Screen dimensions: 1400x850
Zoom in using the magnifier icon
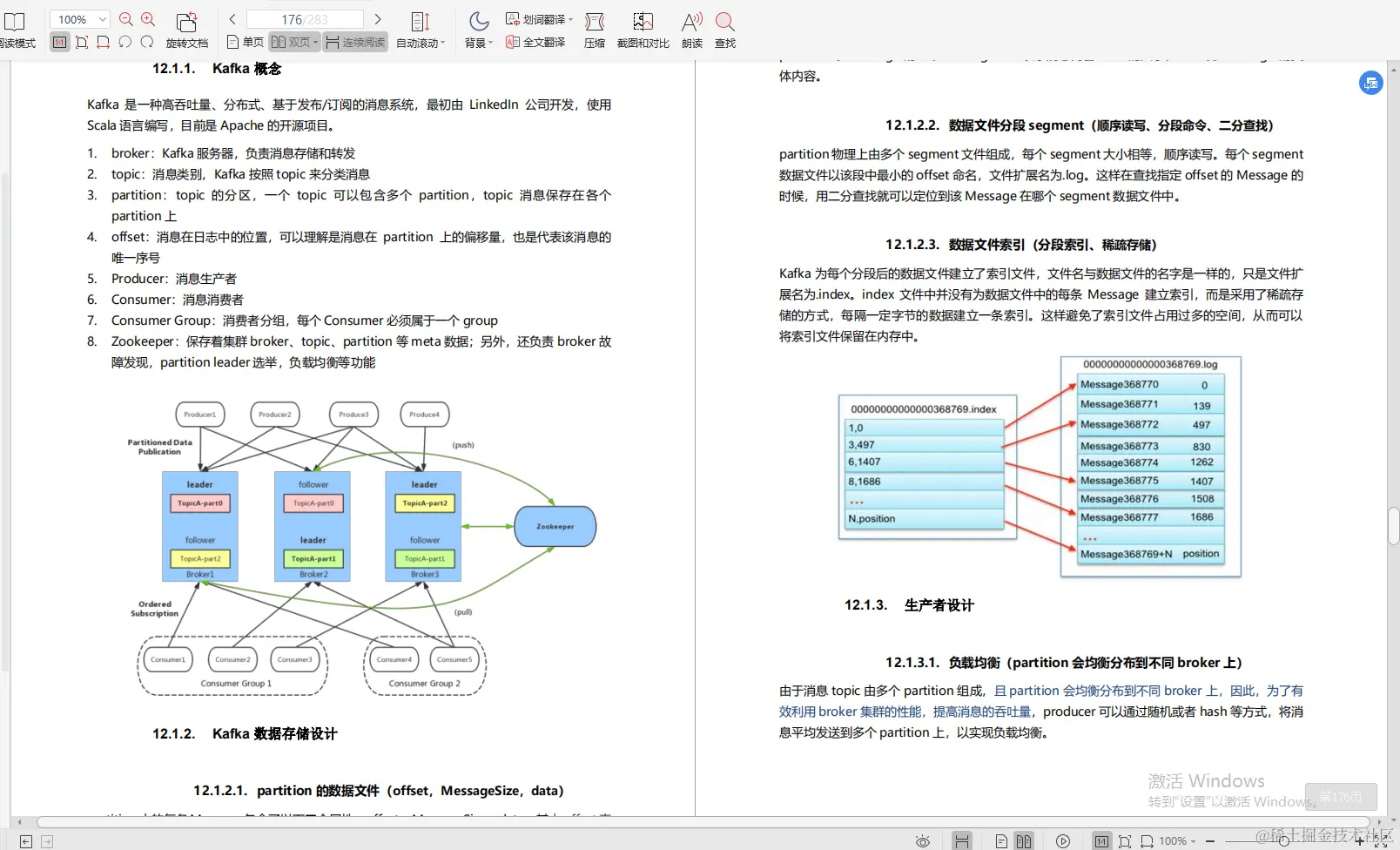coord(148,19)
